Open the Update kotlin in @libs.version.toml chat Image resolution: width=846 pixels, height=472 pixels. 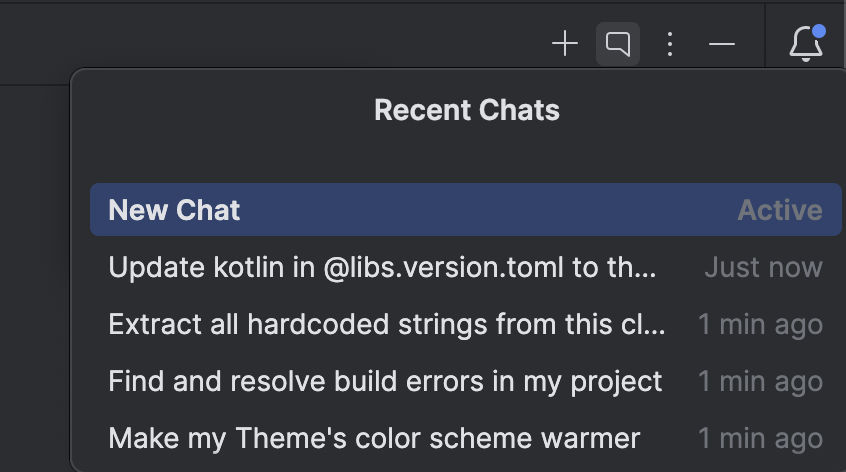[382, 267]
